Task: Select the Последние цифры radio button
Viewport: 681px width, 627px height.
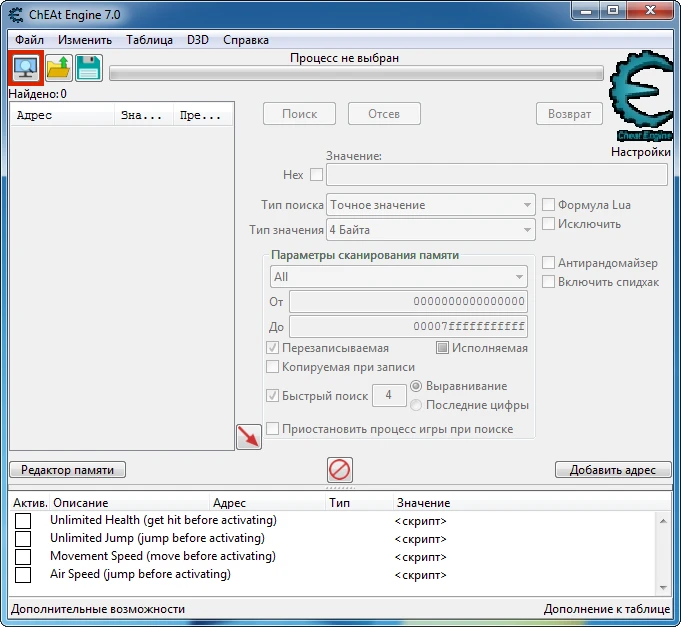Action: pos(416,405)
